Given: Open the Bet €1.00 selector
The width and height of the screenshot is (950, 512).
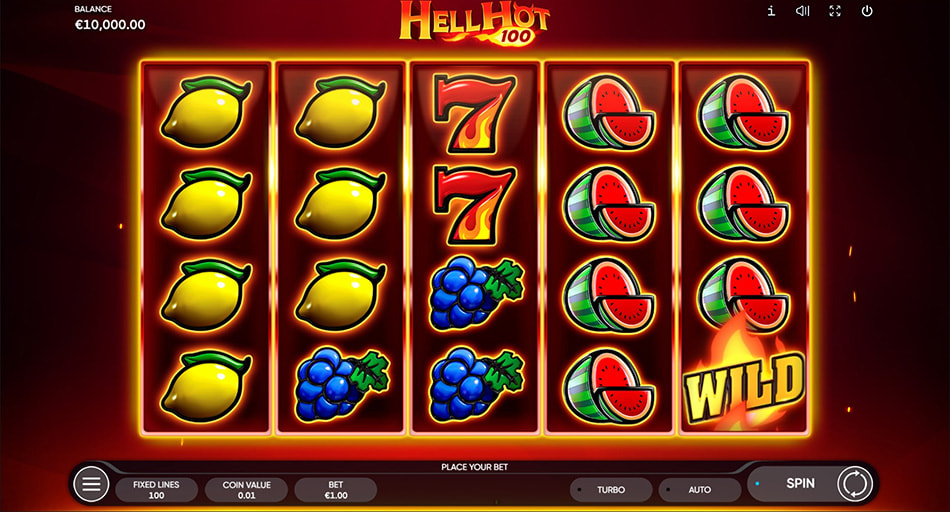Looking at the screenshot, I should point(336,490).
